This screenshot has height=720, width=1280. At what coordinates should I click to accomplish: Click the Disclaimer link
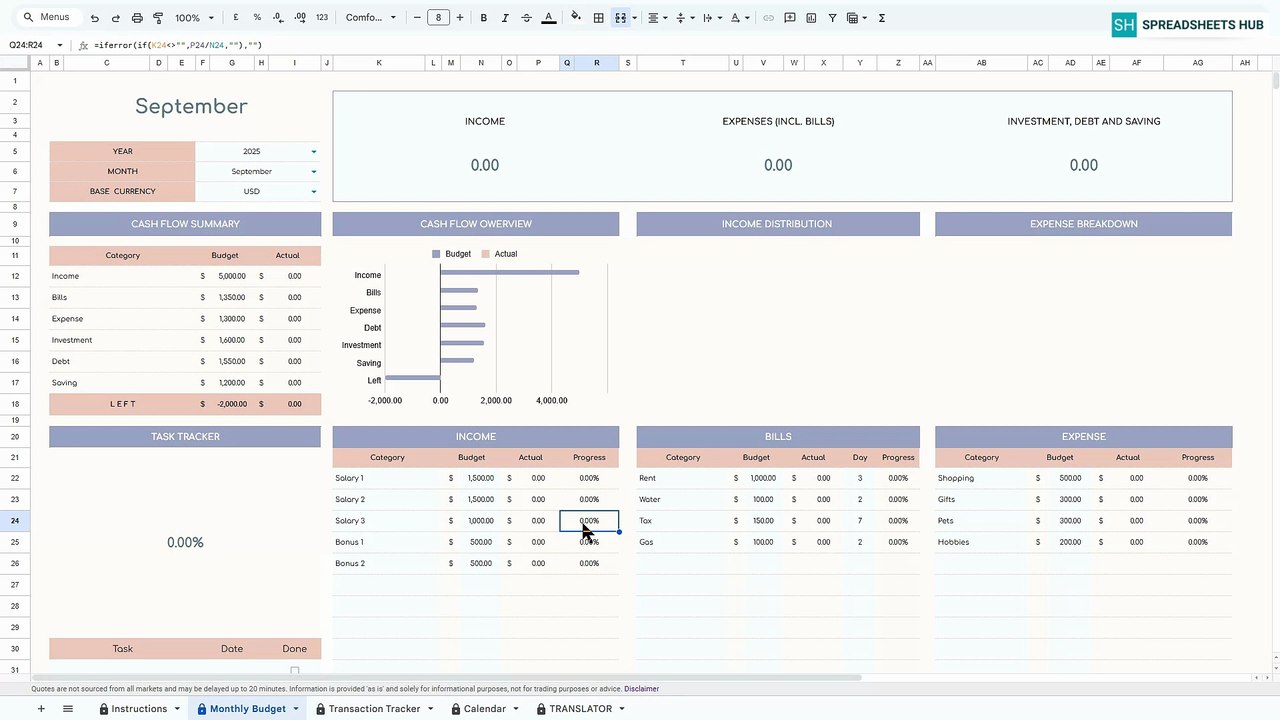pos(641,689)
